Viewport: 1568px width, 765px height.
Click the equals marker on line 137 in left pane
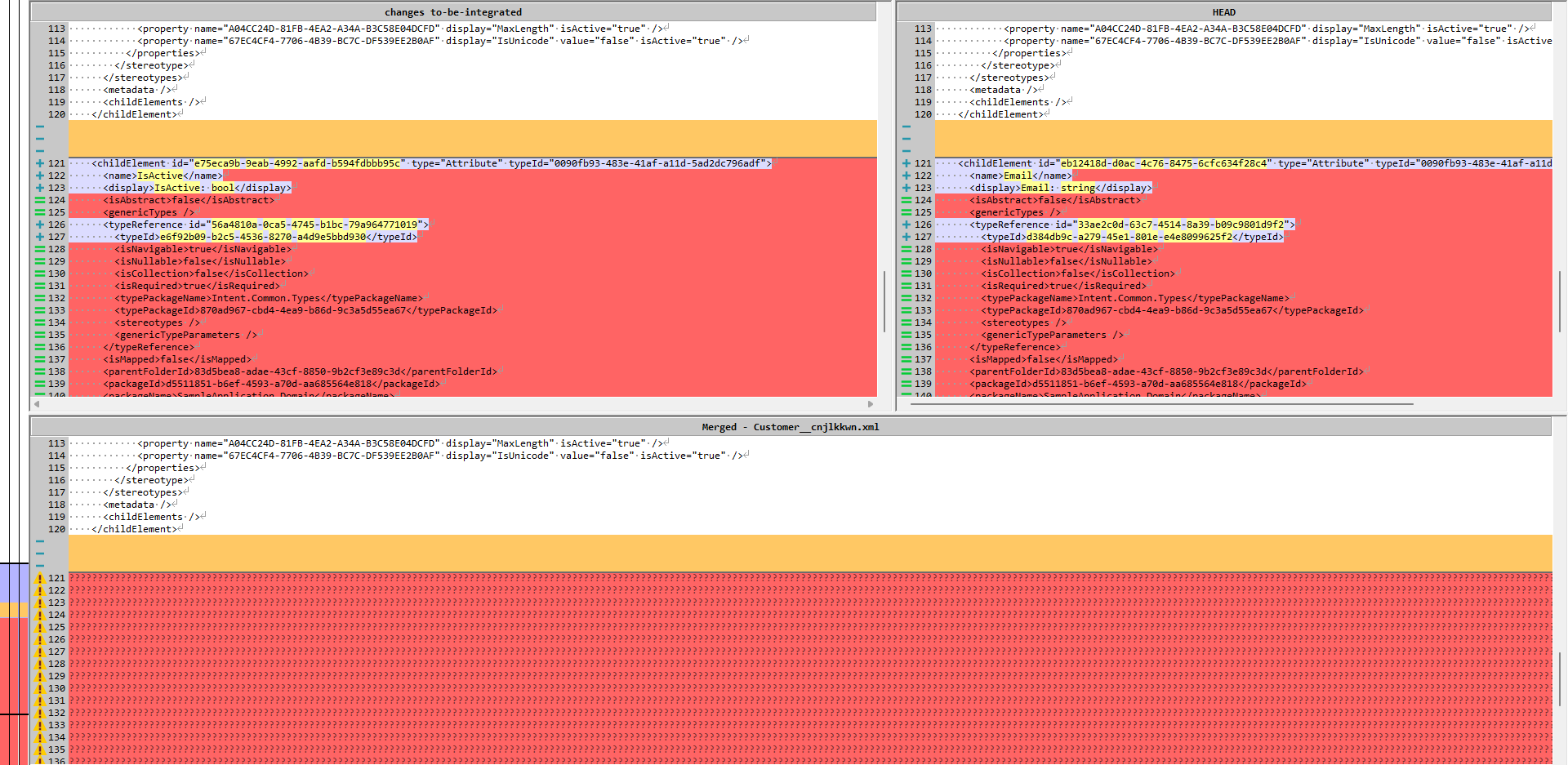[39, 359]
